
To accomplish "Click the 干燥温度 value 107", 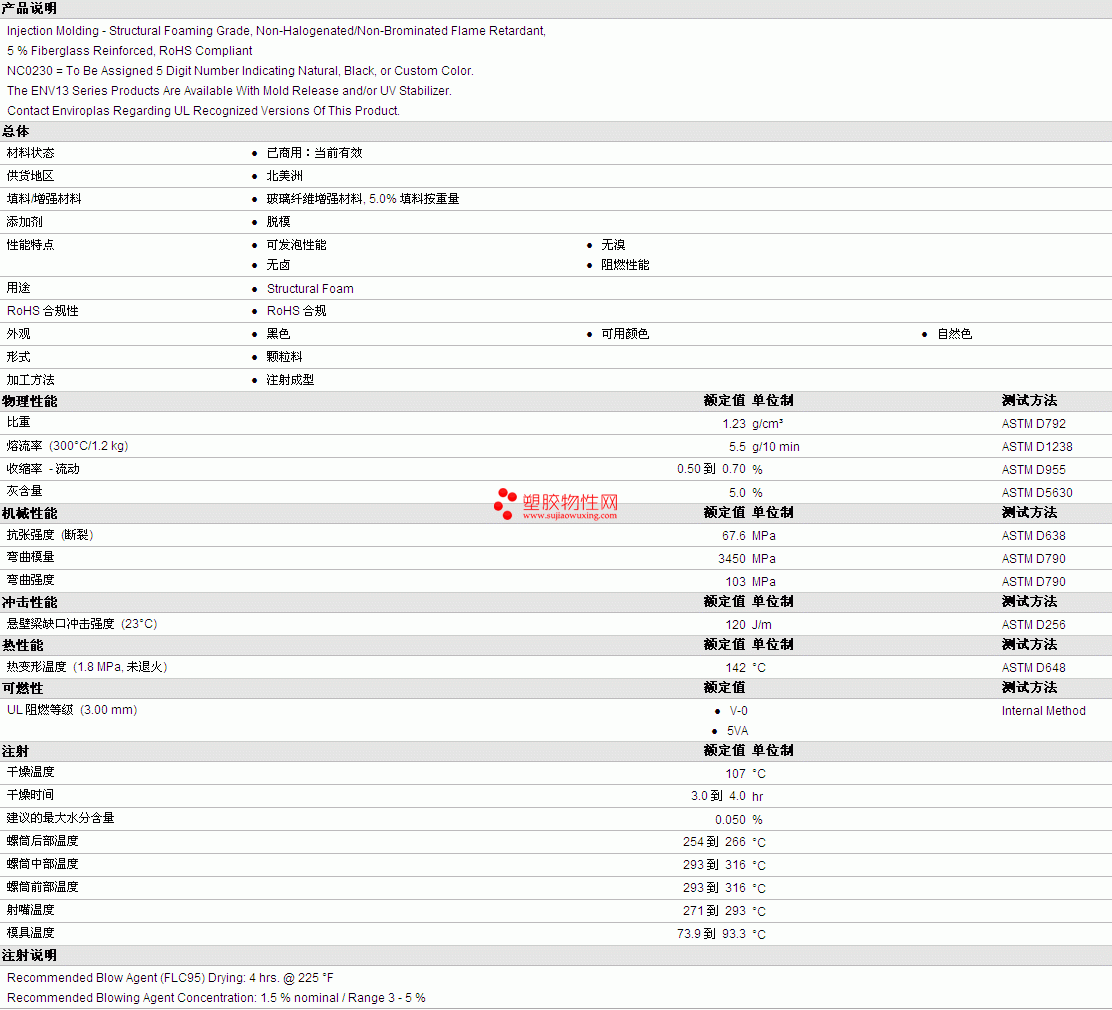I will coord(735,774).
